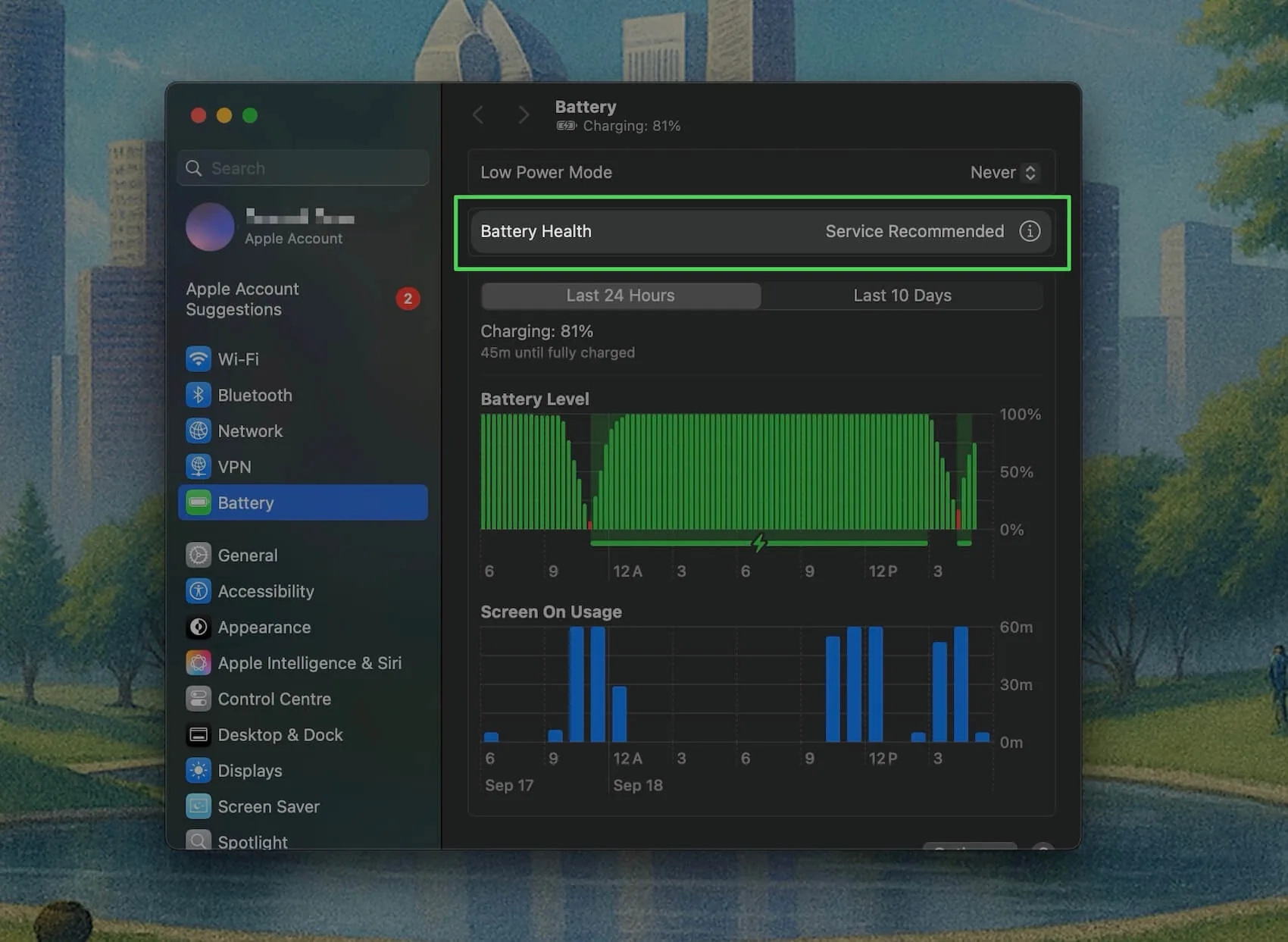Image resolution: width=1288 pixels, height=942 pixels.
Task: Select Apple Intelligence & Siri icon
Action: (x=199, y=663)
